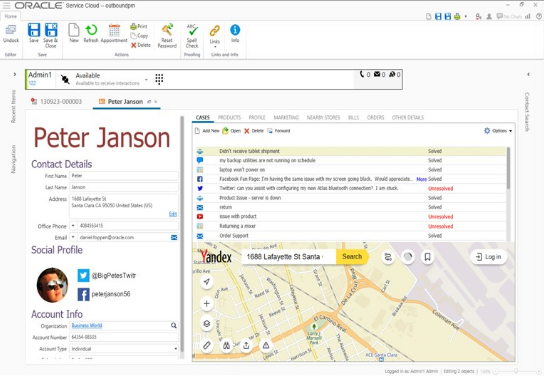Select the Twitter bluetooth connection case
The width and height of the screenshot is (544, 376).
point(350,188)
